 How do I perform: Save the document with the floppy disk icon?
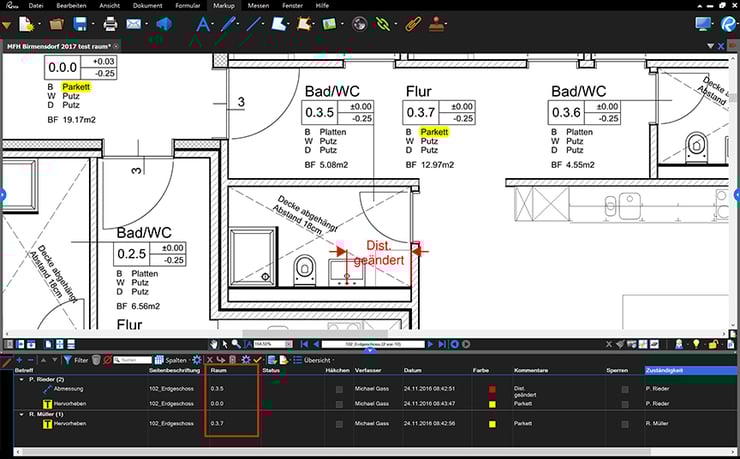81,24
